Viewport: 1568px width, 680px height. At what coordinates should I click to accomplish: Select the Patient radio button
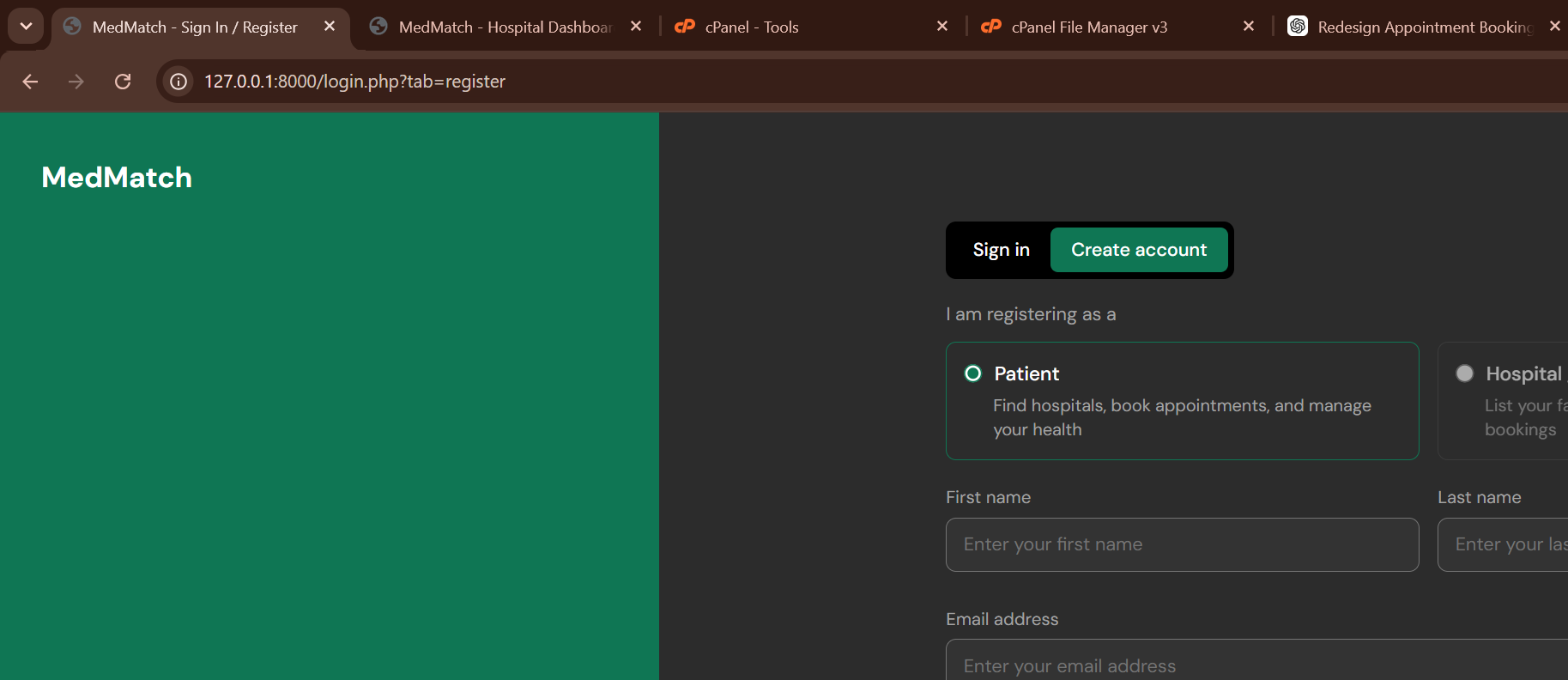pos(973,373)
